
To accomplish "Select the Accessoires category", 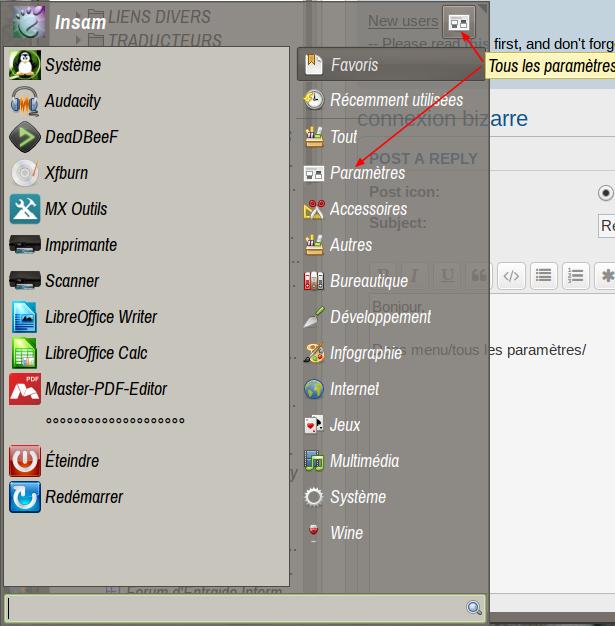I will click(x=391, y=209).
